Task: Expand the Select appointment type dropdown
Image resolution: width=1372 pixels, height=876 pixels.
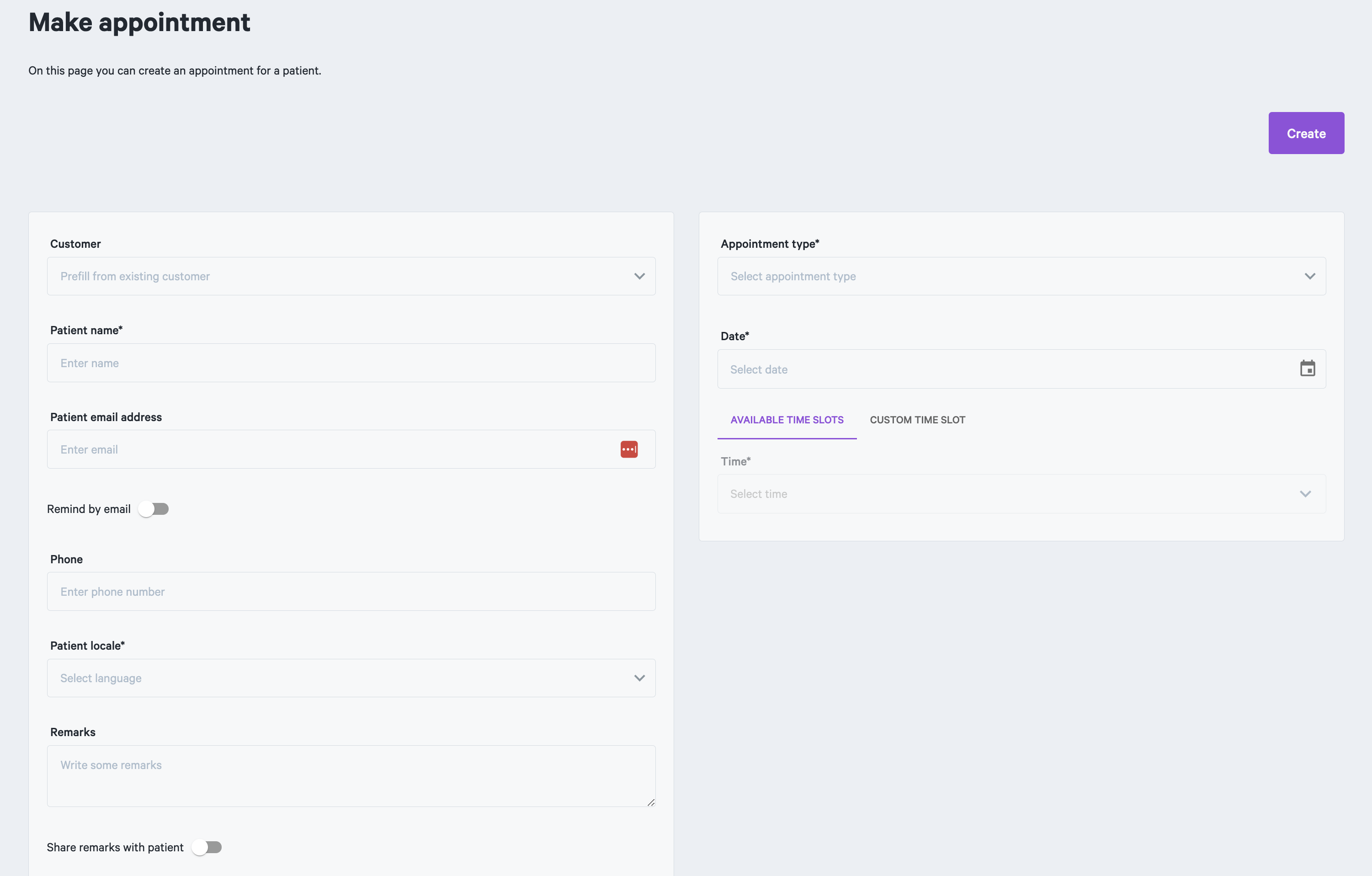Action: point(1021,277)
